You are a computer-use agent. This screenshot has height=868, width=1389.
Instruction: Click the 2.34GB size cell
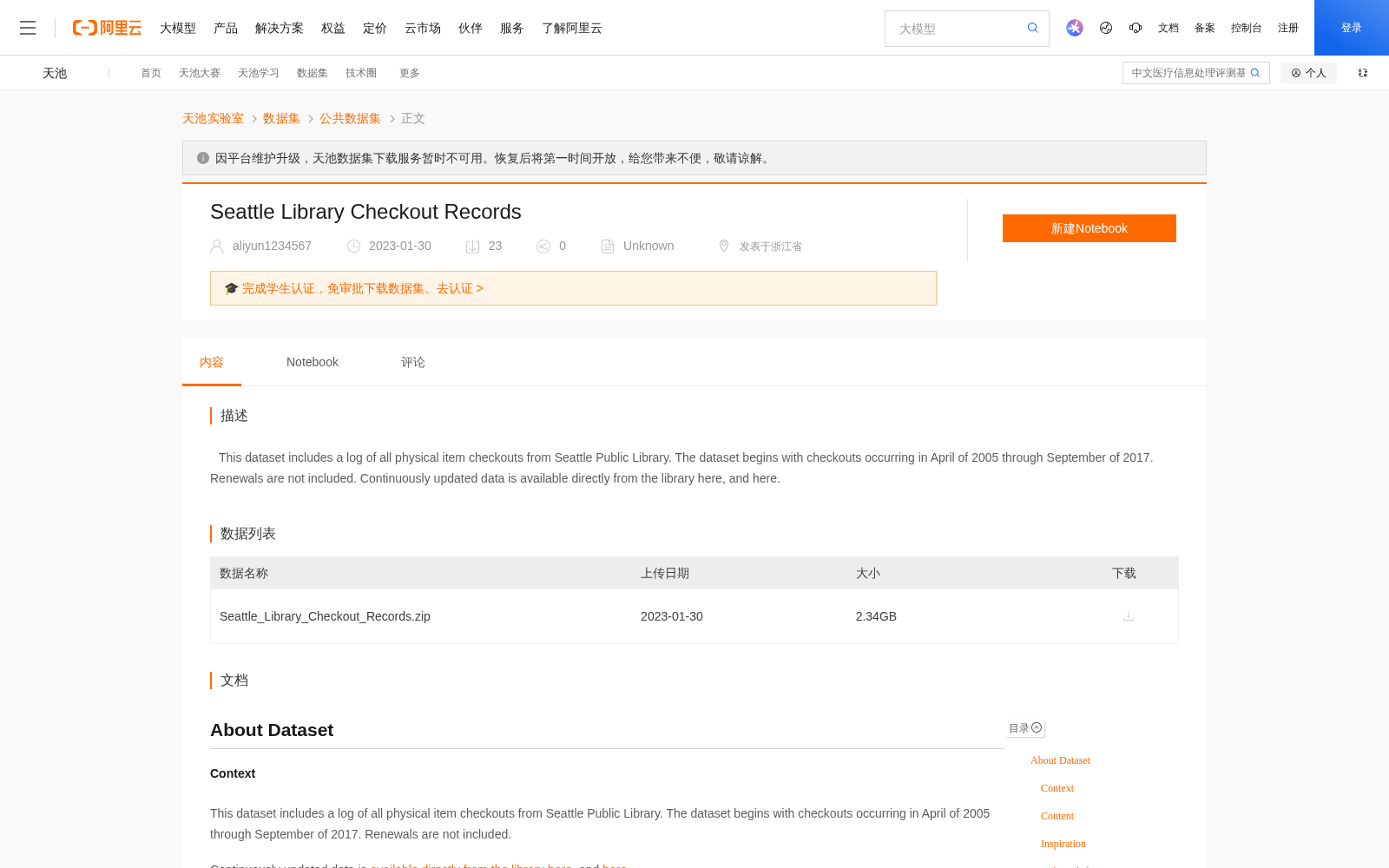click(876, 616)
